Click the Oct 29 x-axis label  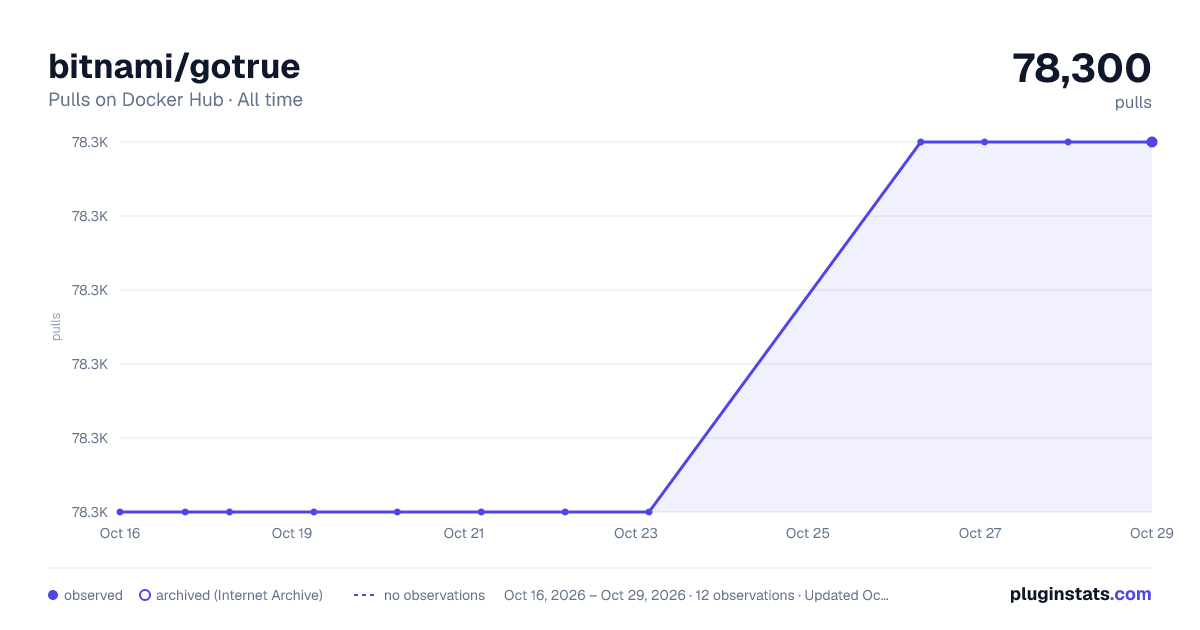coord(1151,533)
